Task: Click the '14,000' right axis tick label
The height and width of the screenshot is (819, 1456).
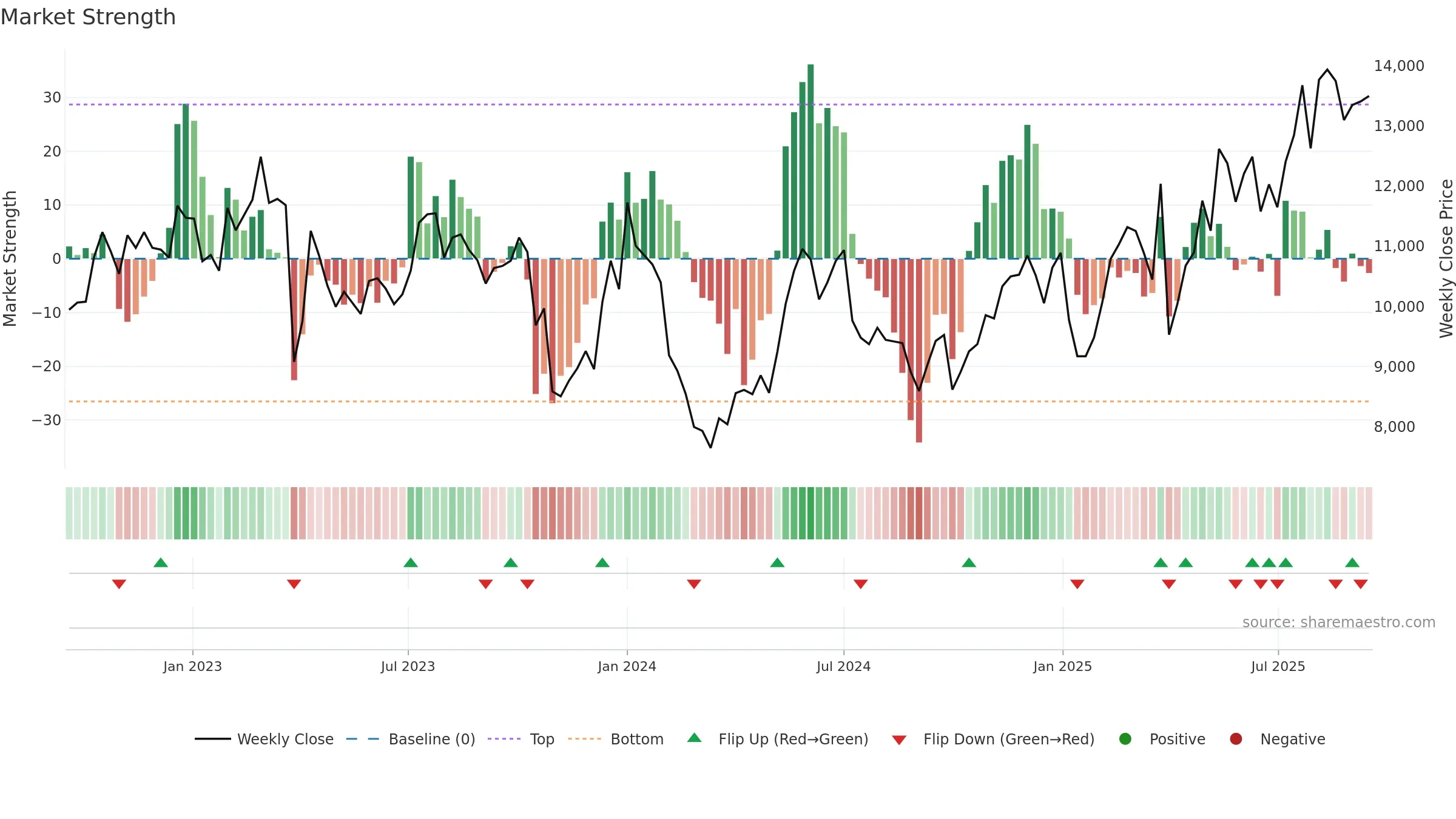Action: (x=1399, y=66)
